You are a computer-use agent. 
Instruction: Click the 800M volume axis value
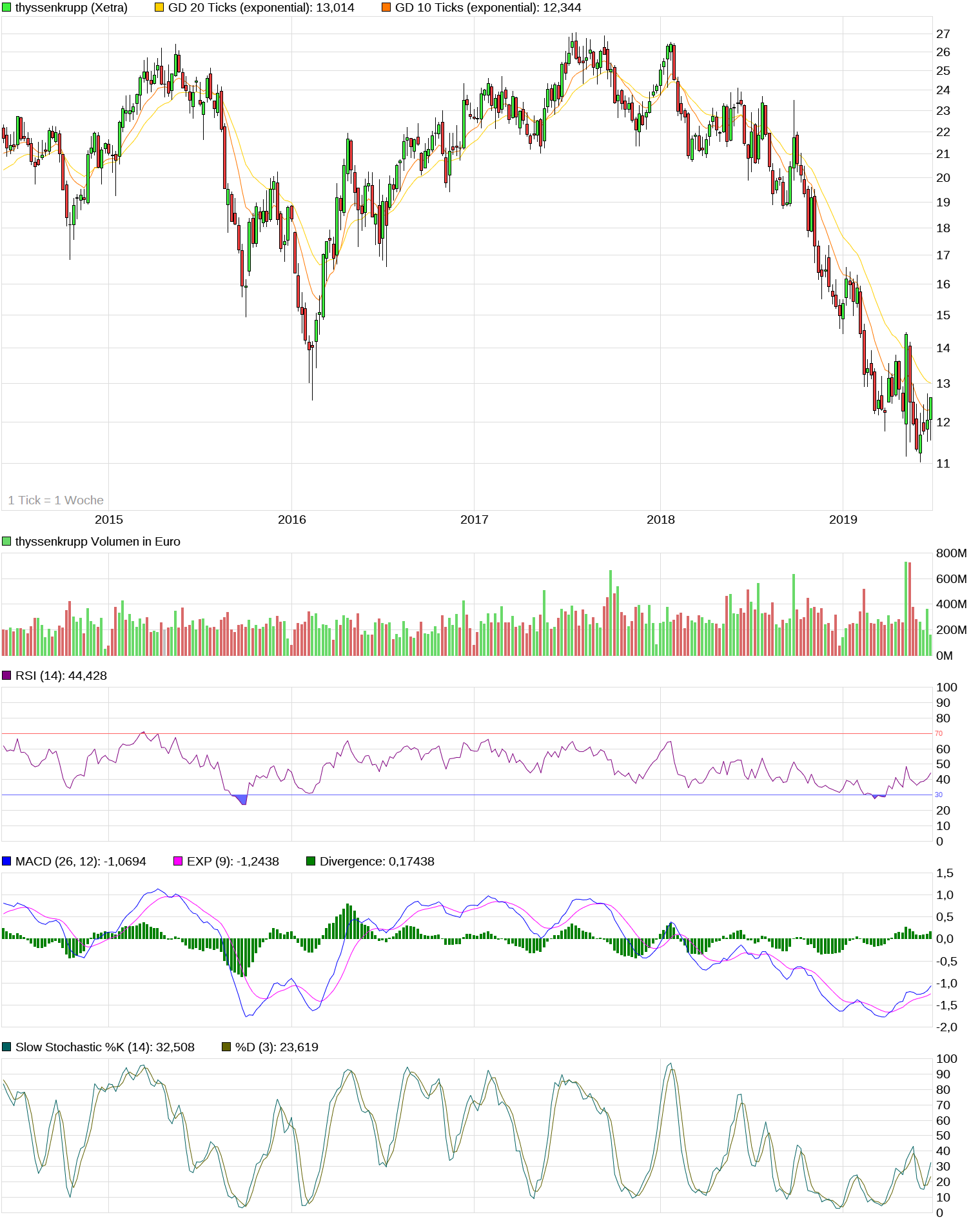point(952,553)
